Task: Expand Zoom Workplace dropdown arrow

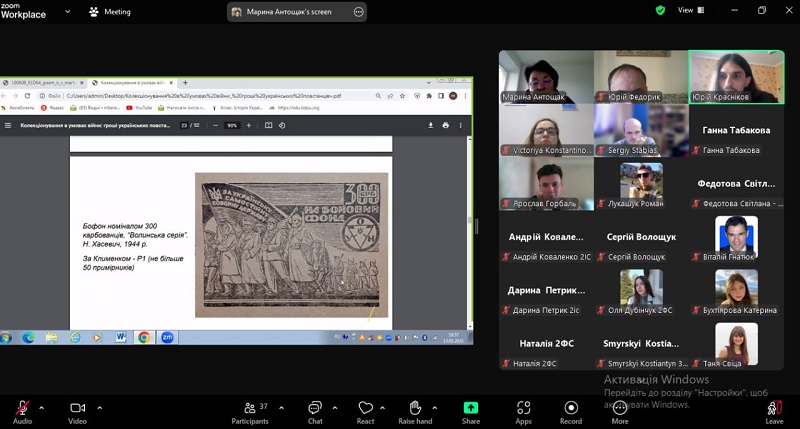Action: coord(67,11)
